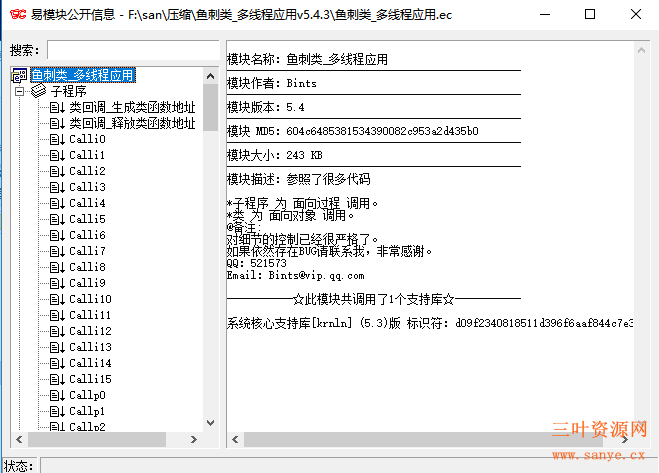Click the tree panel scroll left arrow
Screen dimensions: 659x473
(x=19, y=439)
